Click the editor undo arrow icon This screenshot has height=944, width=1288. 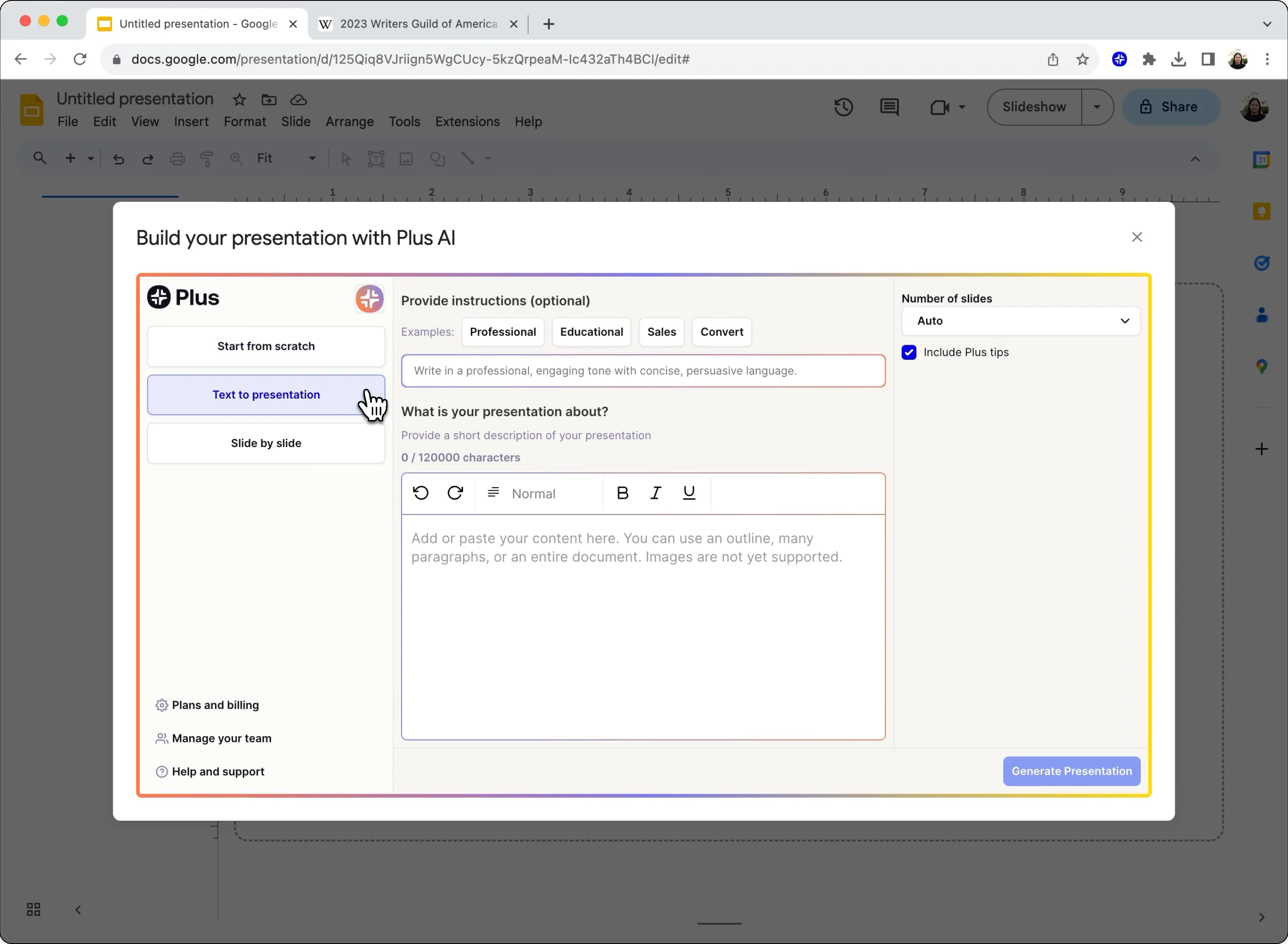coord(421,493)
